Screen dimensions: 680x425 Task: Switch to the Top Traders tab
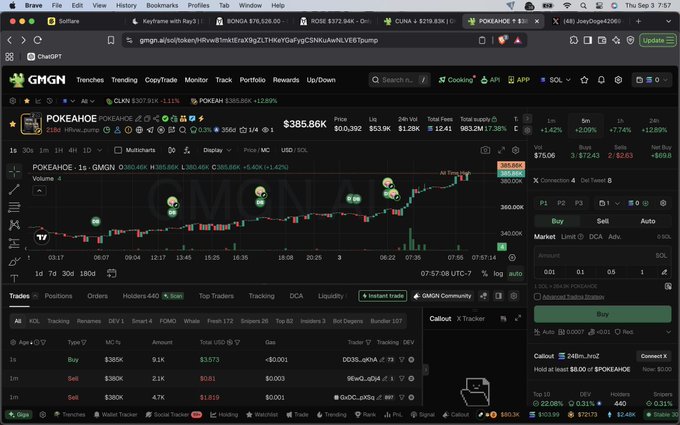(216, 296)
